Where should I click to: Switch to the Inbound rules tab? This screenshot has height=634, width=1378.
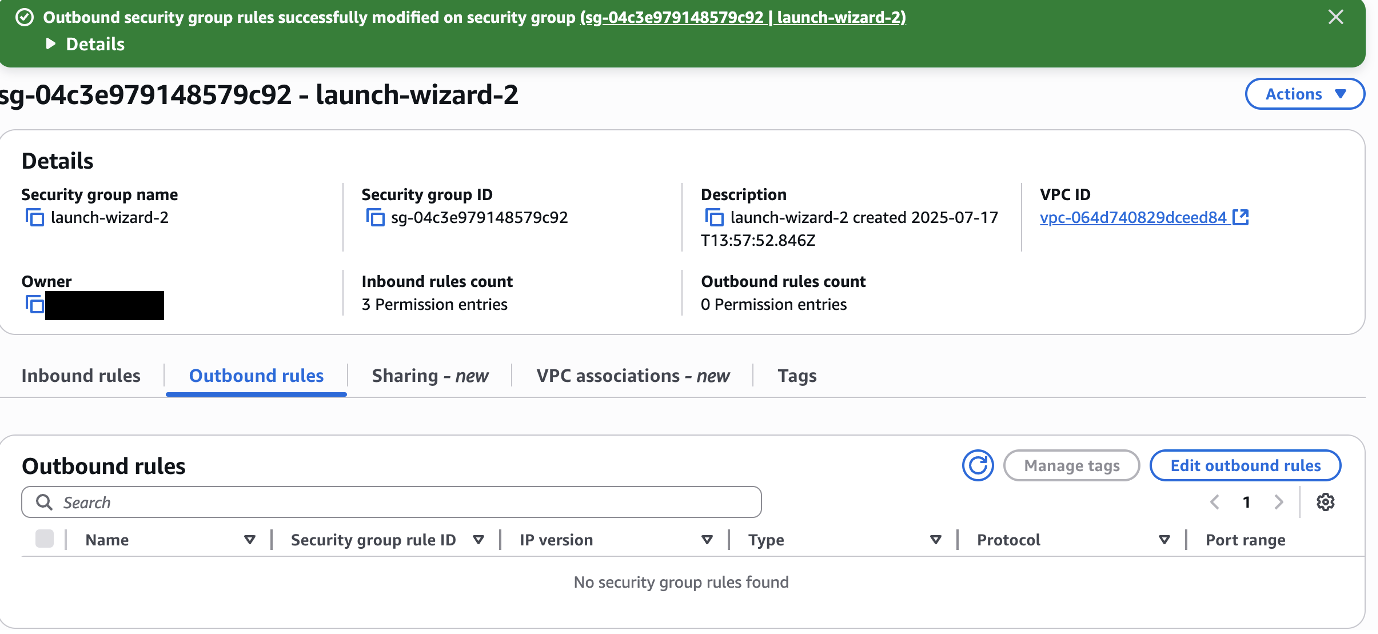(81, 376)
